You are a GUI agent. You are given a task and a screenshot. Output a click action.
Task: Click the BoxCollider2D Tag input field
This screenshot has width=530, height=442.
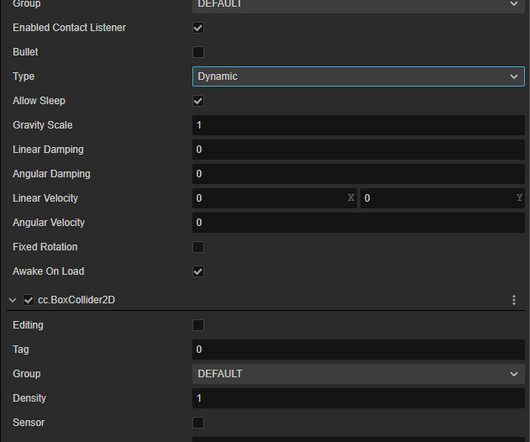(x=358, y=349)
